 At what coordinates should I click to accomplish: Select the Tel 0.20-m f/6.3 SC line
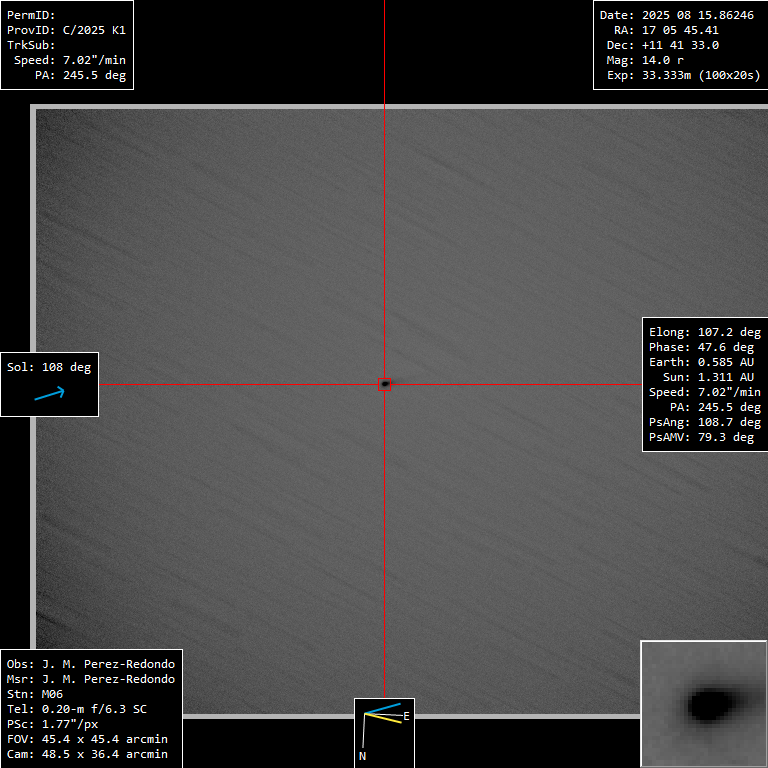click(77, 709)
